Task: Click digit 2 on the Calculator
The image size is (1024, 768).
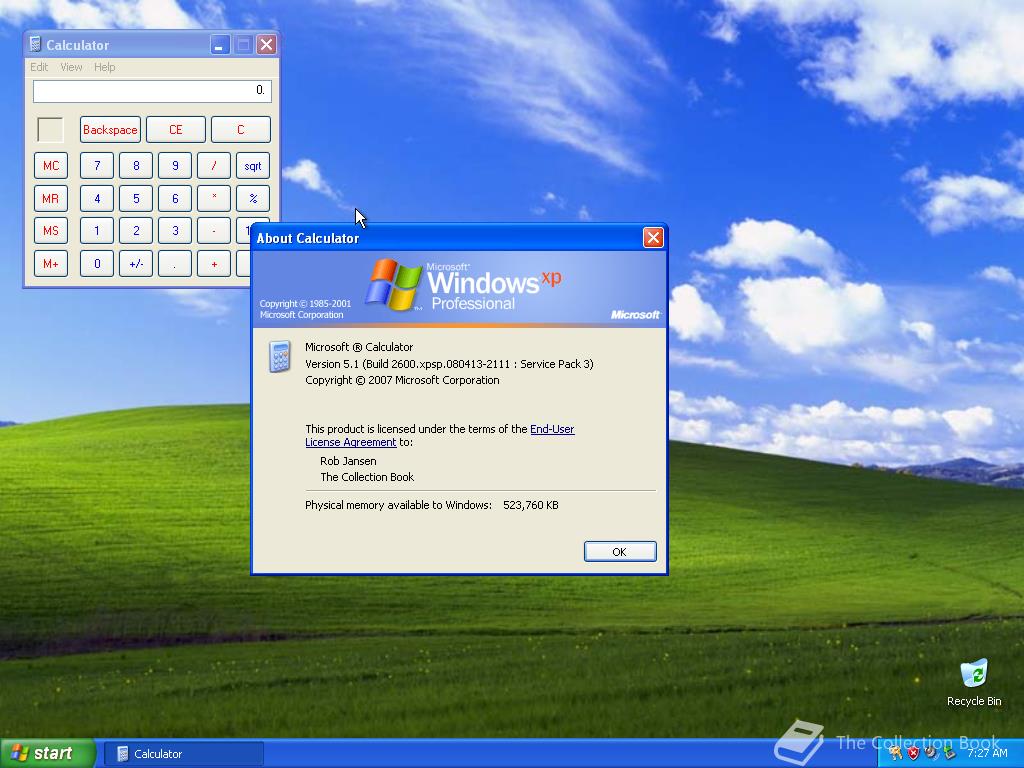Action: coord(136,231)
